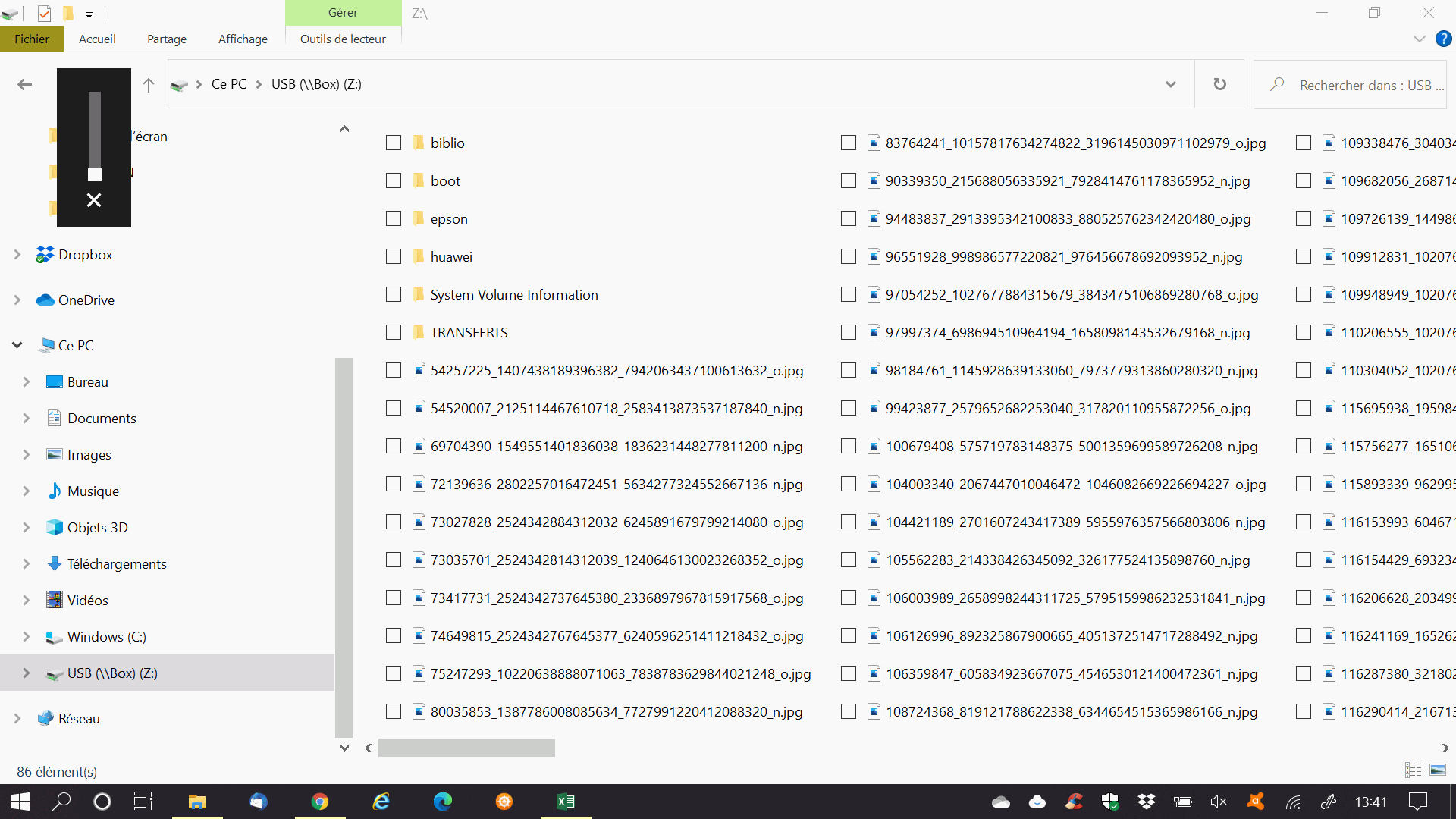Open Chrome from the taskbar
Image resolution: width=1456 pixels, height=819 pixels.
(x=320, y=802)
